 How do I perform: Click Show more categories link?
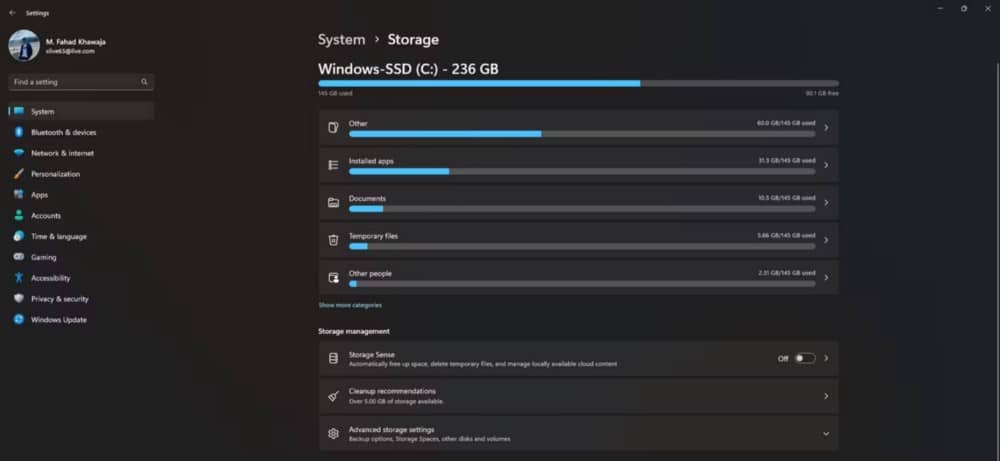click(350, 305)
